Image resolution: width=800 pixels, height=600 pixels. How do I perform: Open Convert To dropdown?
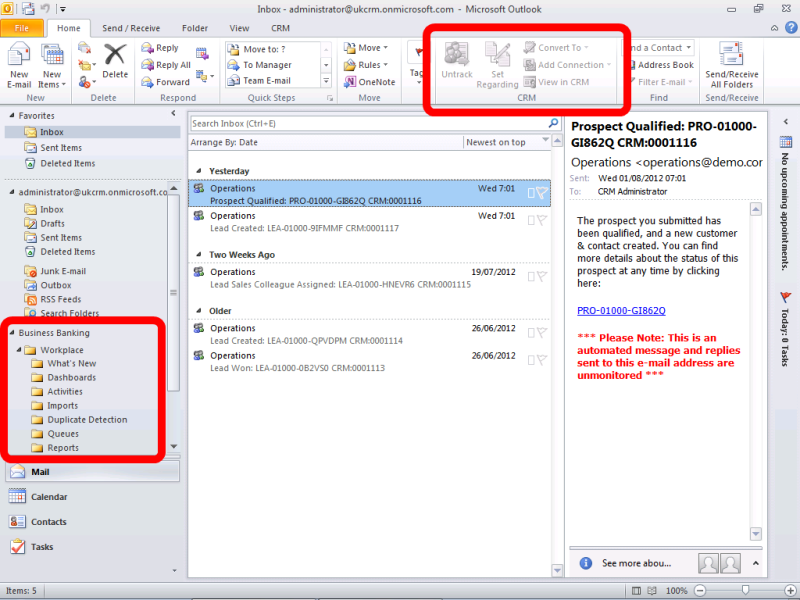556,47
